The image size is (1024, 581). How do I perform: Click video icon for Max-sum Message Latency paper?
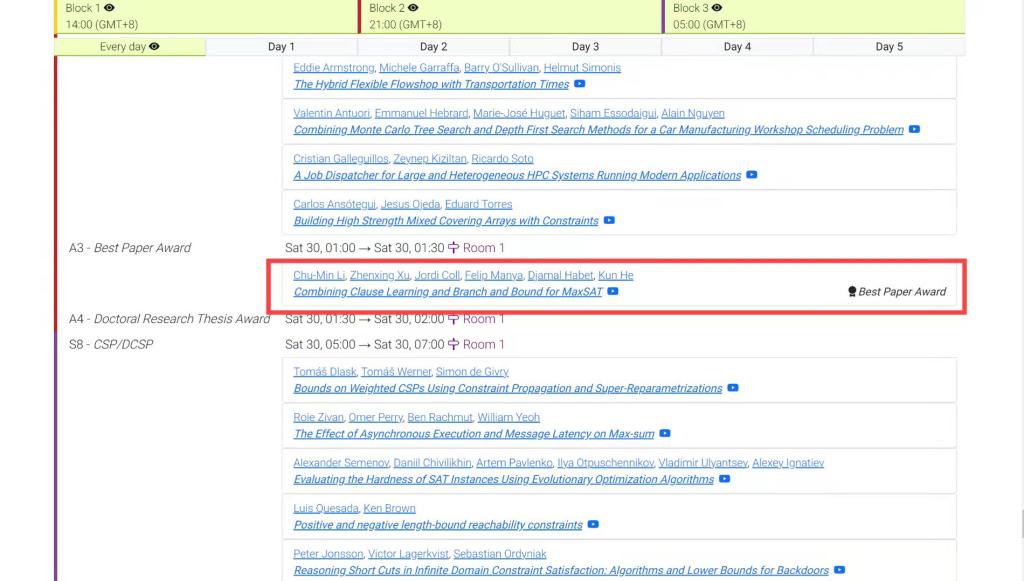[x=665, y=434]
